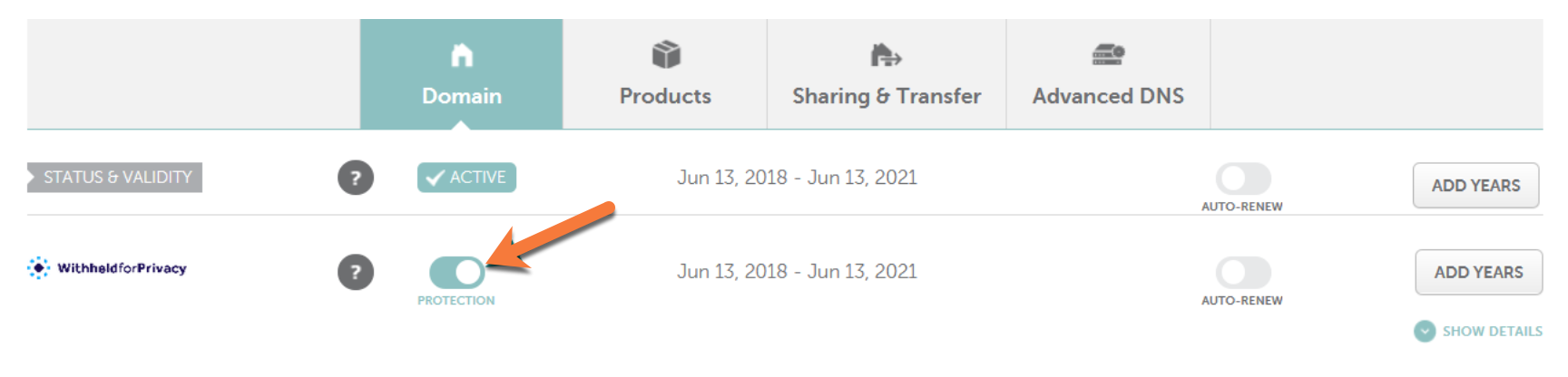Click the box icon above Products
Image resolution: width=1568 pixels, height=377 pixels.
pos(666,55)
